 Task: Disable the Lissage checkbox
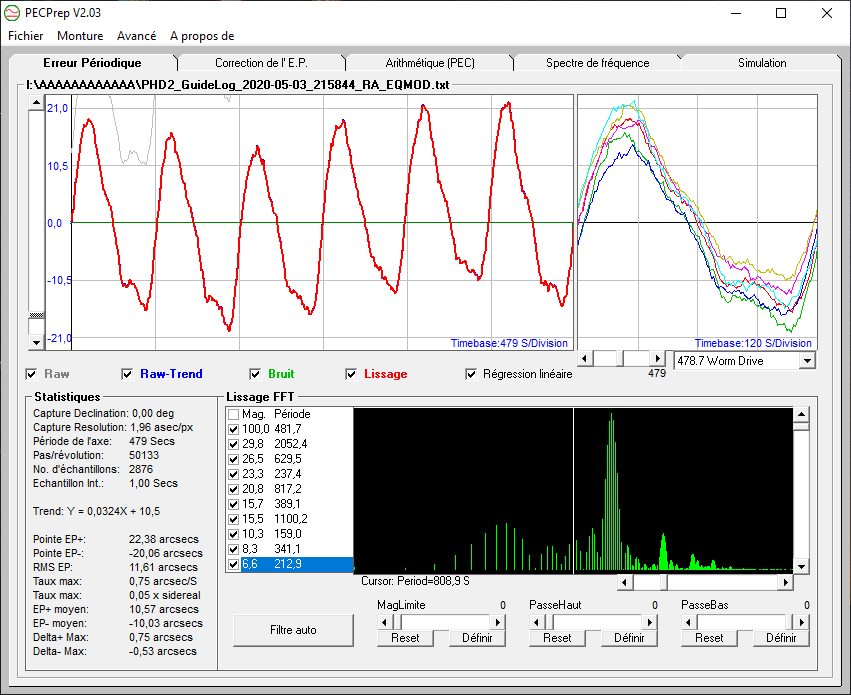[352, 374]
